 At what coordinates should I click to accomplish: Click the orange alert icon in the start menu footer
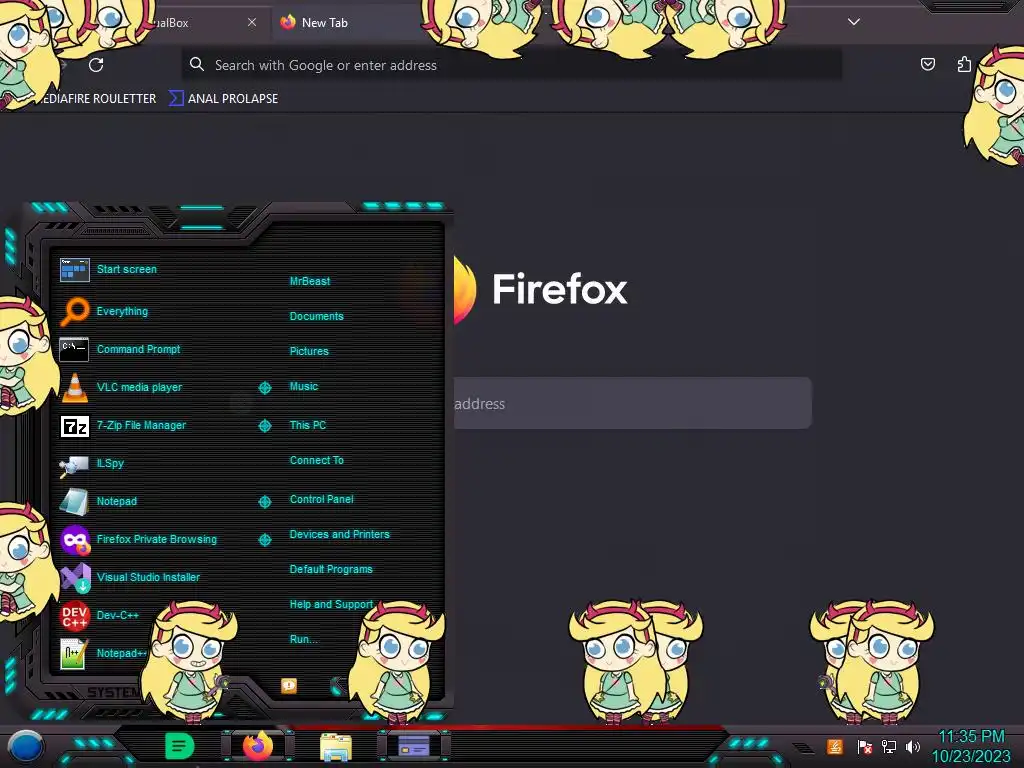(x=289, y=686)
